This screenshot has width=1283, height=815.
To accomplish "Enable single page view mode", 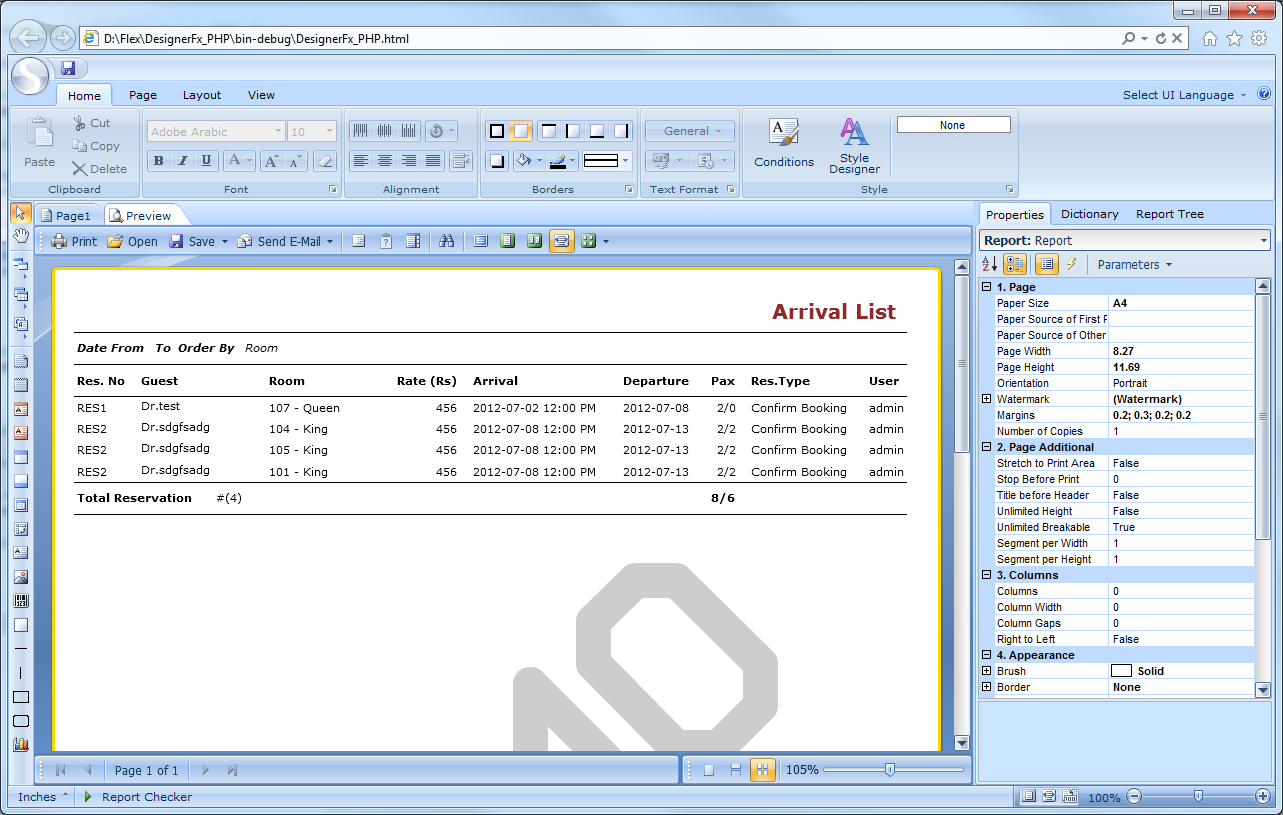I will coord(709,770).
